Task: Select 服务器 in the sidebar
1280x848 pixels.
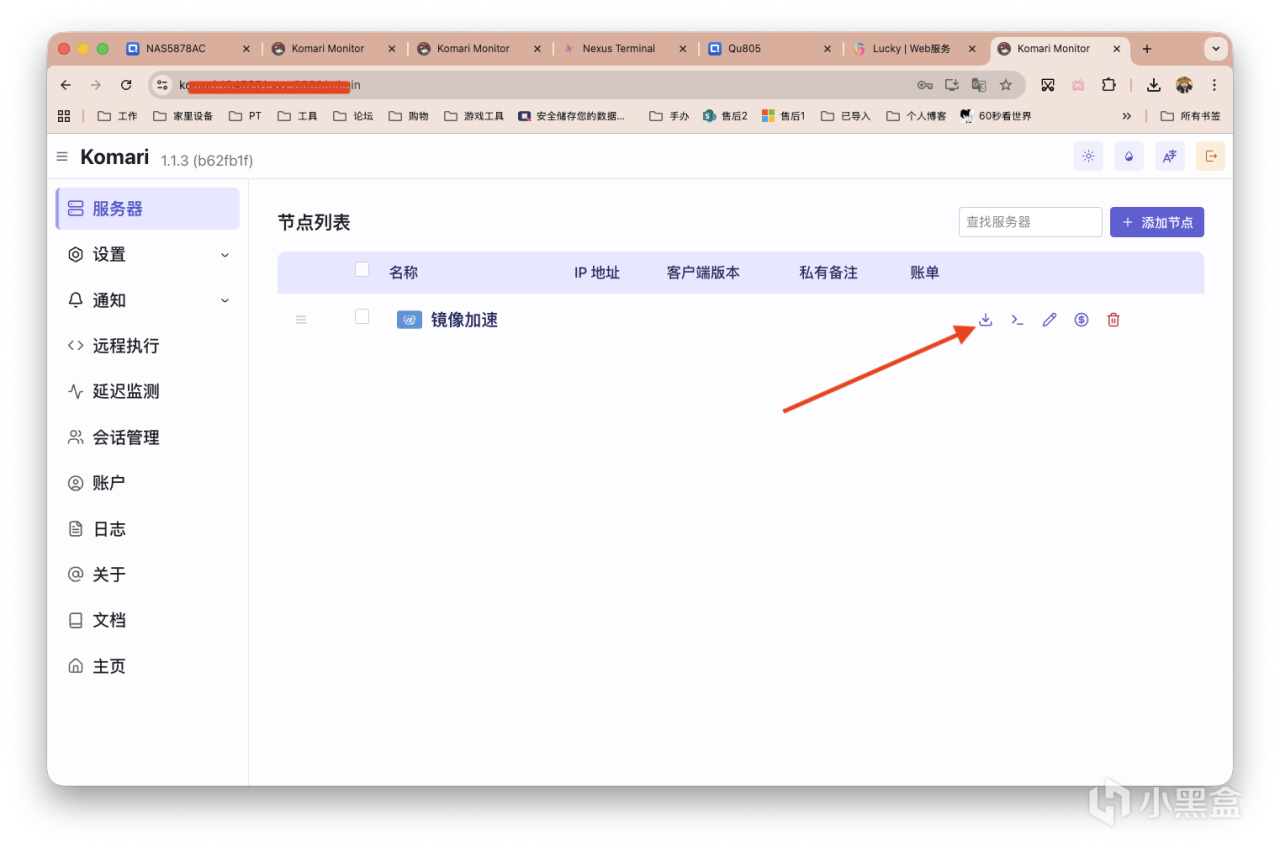Action: pos(148,209)
